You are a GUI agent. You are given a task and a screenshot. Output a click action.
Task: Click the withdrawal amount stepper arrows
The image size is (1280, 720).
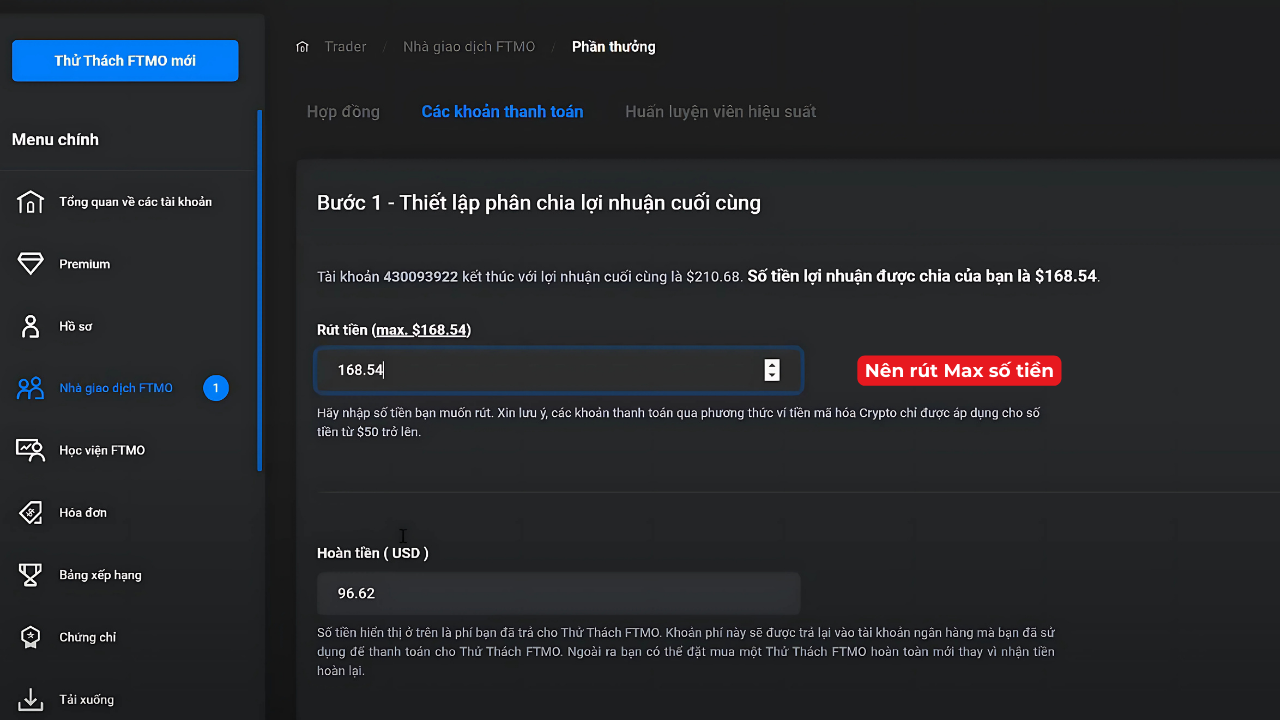(x=771, y=370)
